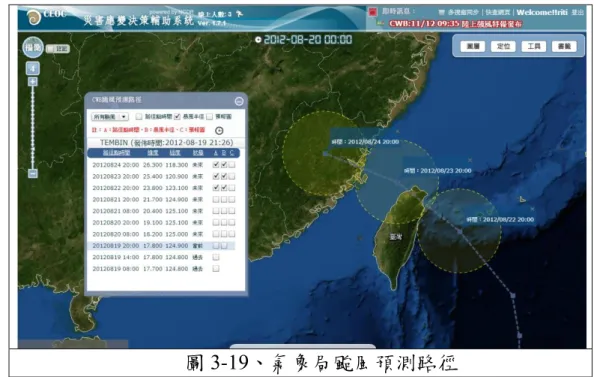Click the circular clock icon beside the red legend note
The height and width of the screenshot is (377, 594).
(219, 130)
